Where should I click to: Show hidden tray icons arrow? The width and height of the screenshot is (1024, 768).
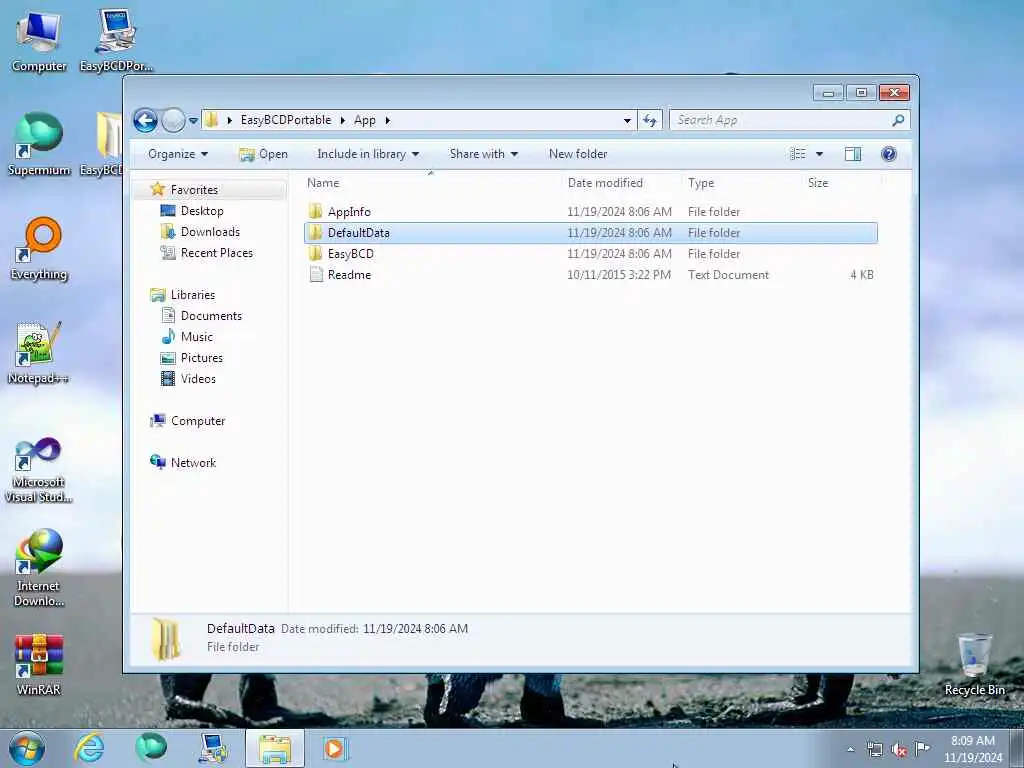click(850, 750)
